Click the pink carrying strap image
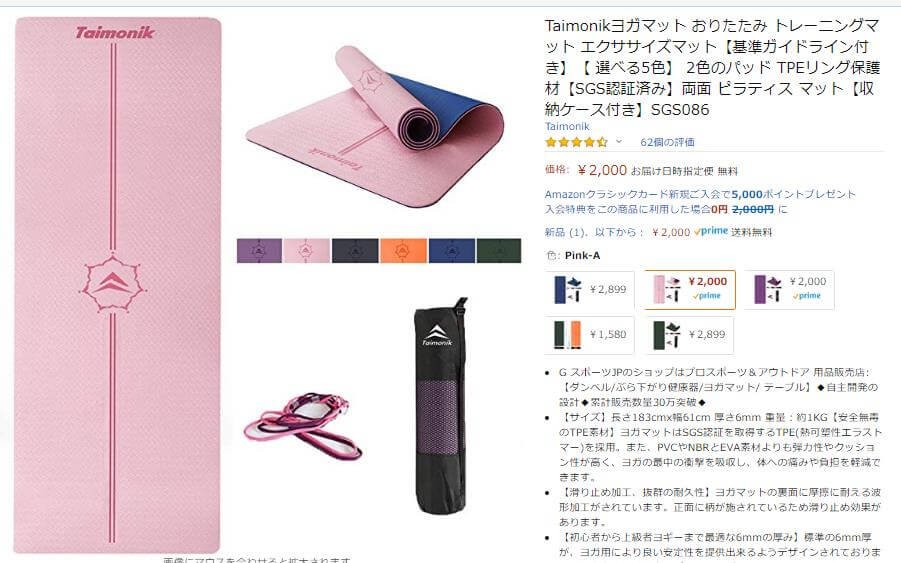The width and height of the screenshot is (901, 563). tap(303, 426)
